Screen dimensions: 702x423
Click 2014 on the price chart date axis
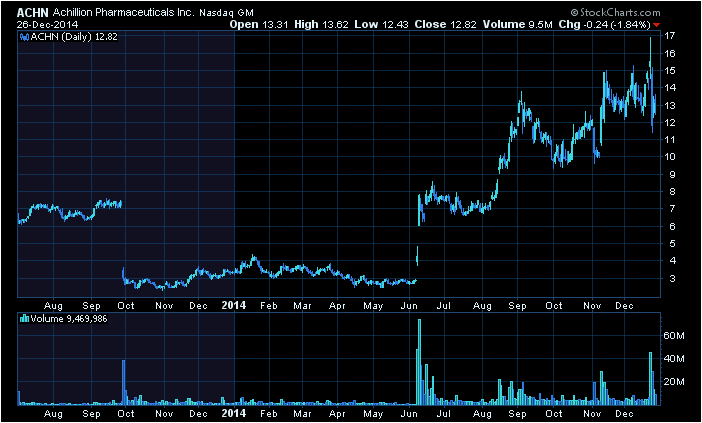pyautogui.click(x=234, y=305)
